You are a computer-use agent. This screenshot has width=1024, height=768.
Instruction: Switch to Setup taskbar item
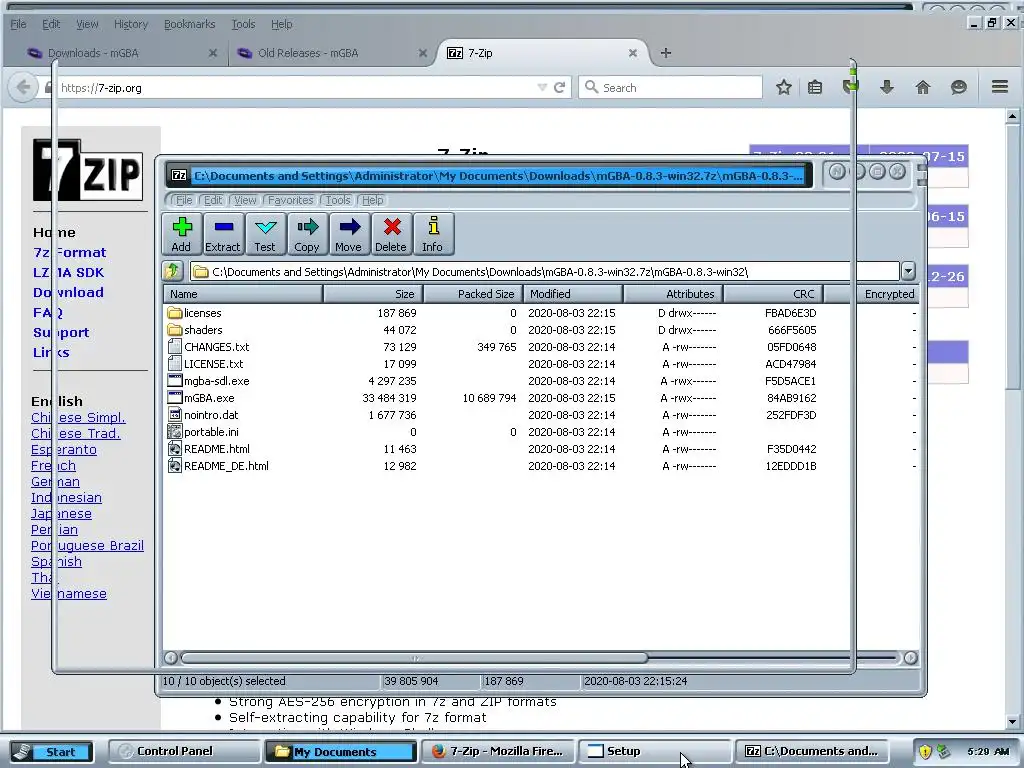654,751
